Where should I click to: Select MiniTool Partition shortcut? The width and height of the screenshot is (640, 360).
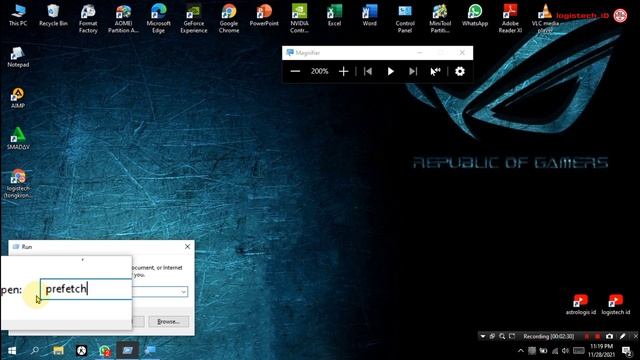440,18
